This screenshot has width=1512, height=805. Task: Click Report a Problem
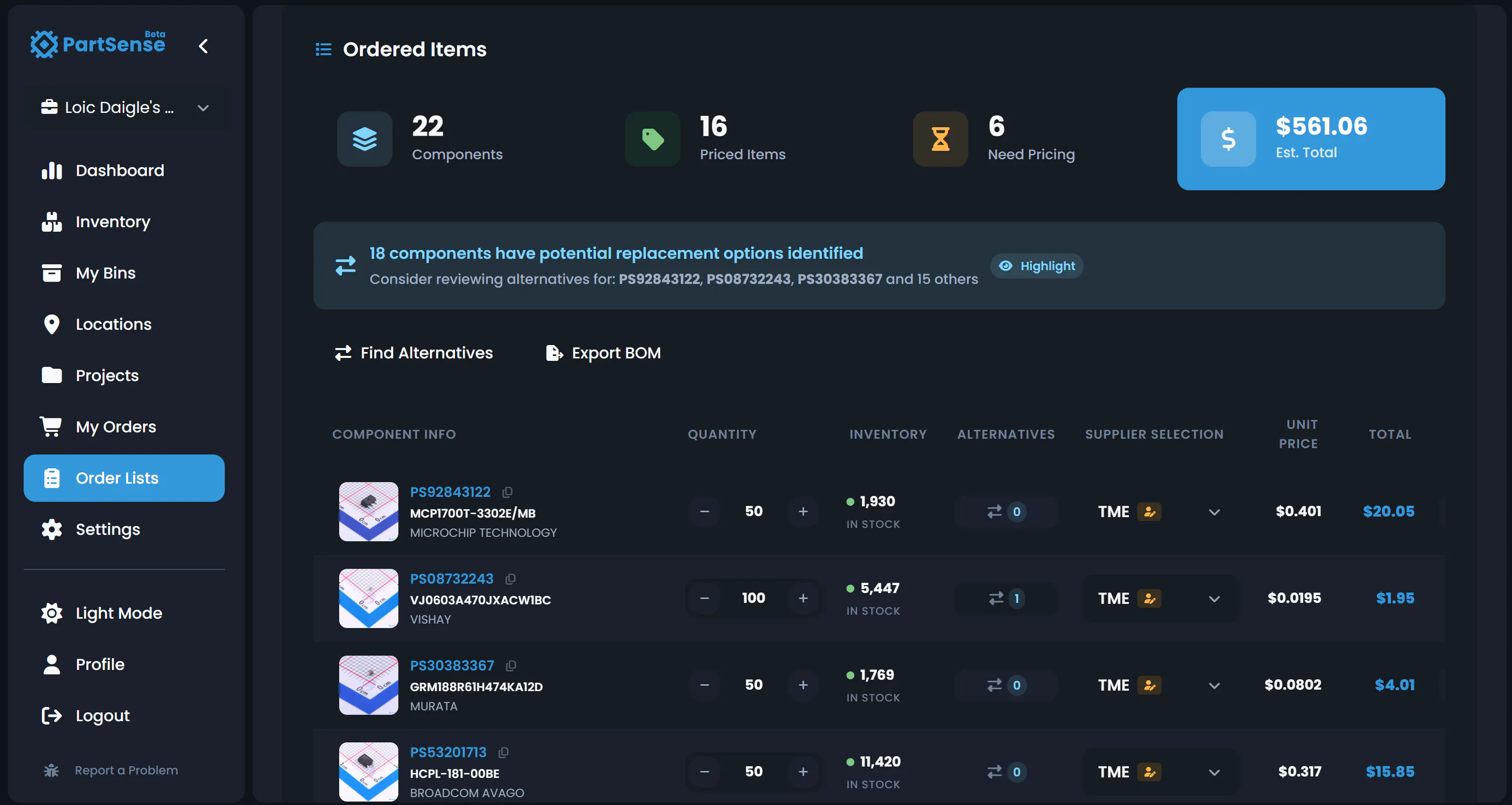point(111,770)
